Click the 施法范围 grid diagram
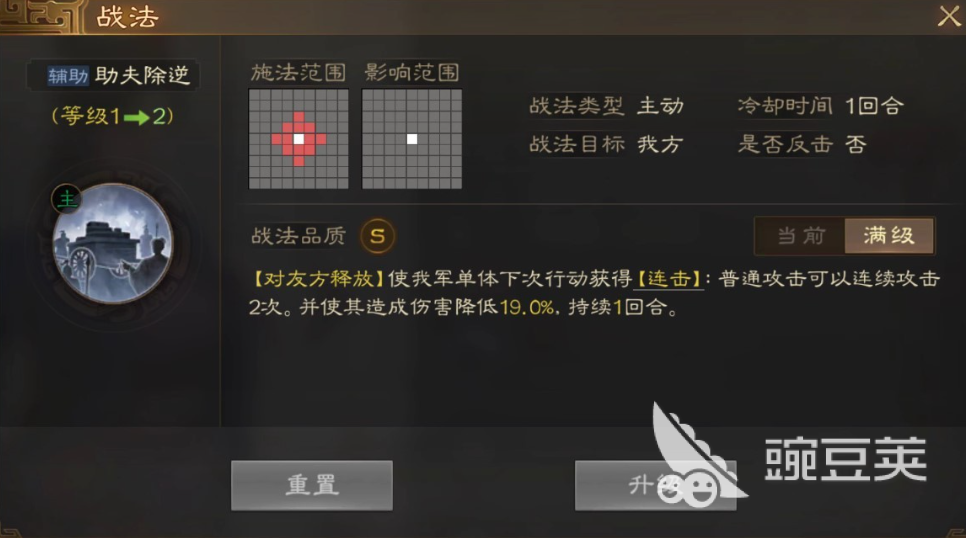Screen dimensions: 966x538 (x=299, y=139)
